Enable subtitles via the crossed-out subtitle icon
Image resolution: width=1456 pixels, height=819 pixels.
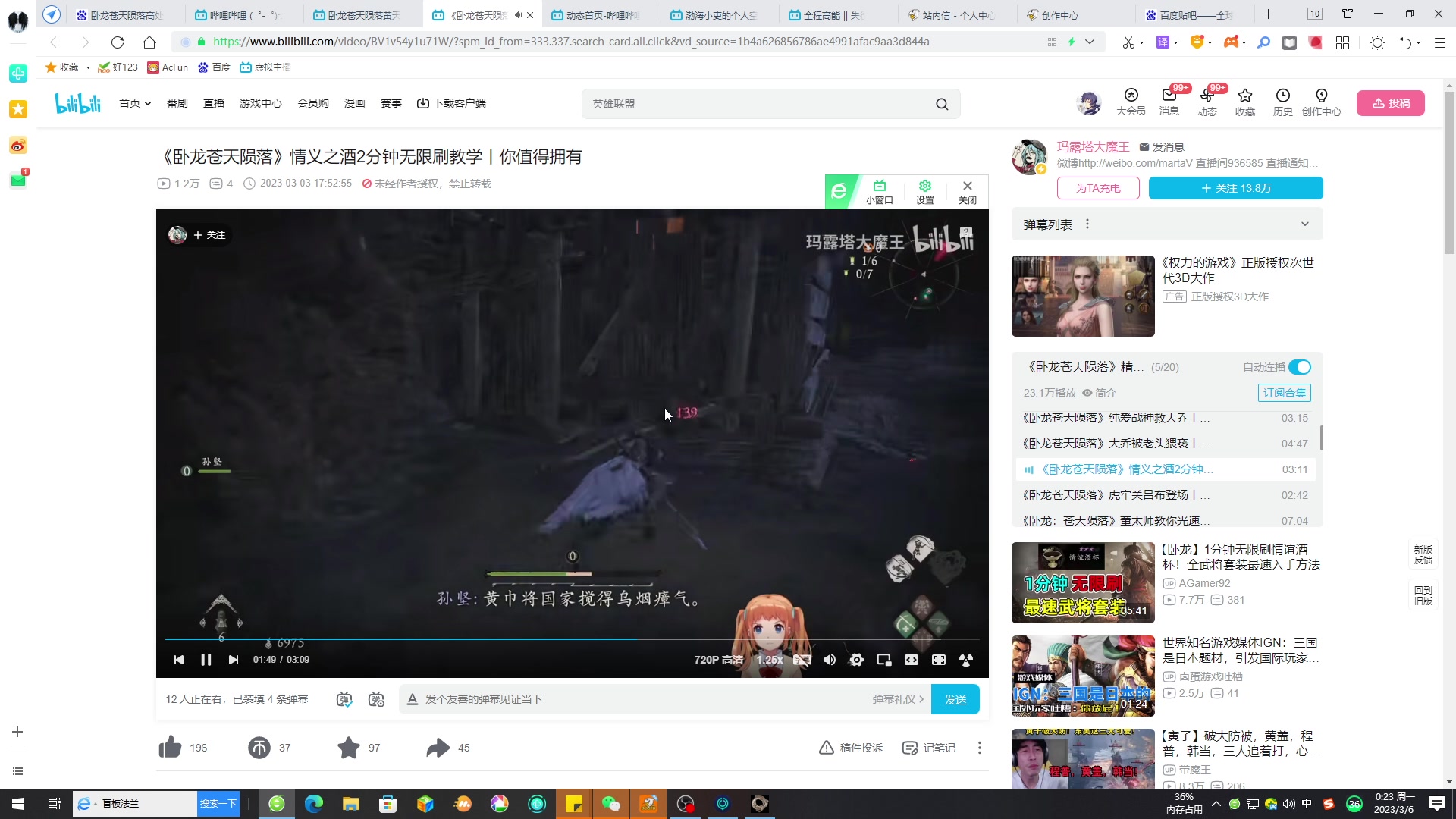pos(802,659)
